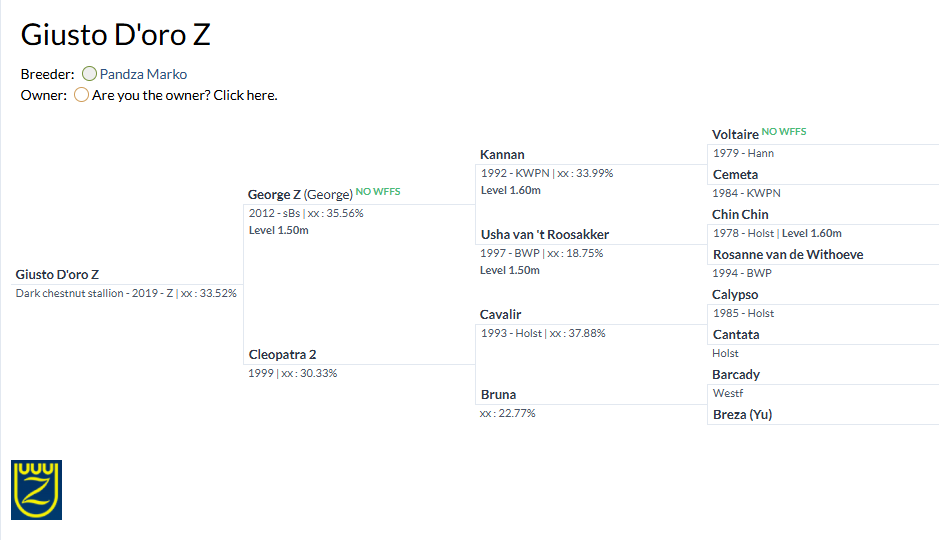
Task: Select Bruna in the pedigree tree
Action: 498,394
